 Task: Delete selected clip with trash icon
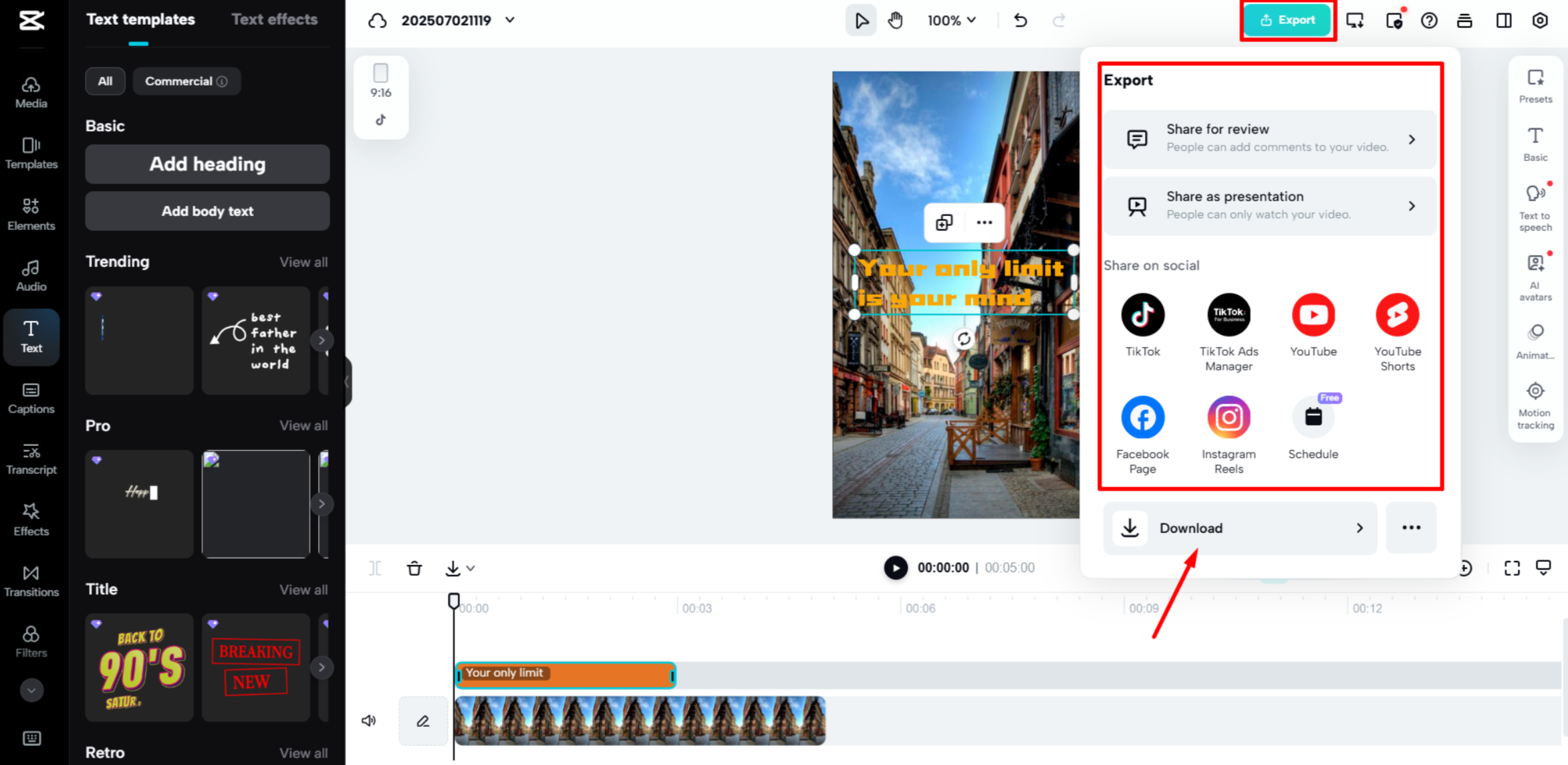pyautogui.click(x=414, y=568)
